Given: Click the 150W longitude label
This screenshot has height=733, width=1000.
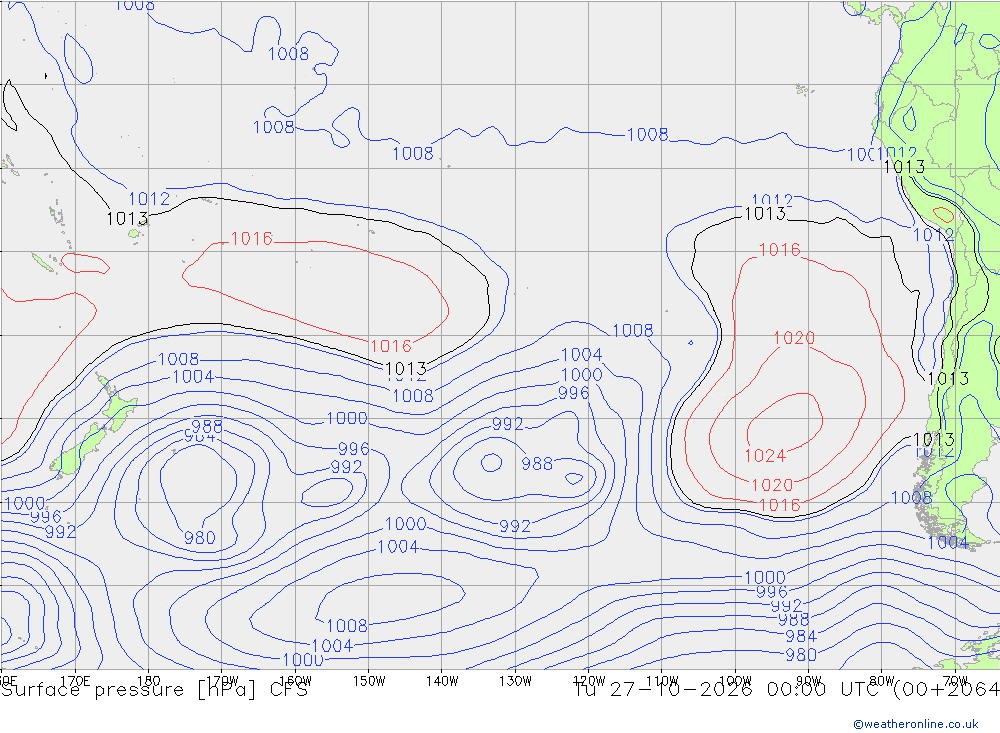Looking at the screenshot, I should tap(369, 681).
